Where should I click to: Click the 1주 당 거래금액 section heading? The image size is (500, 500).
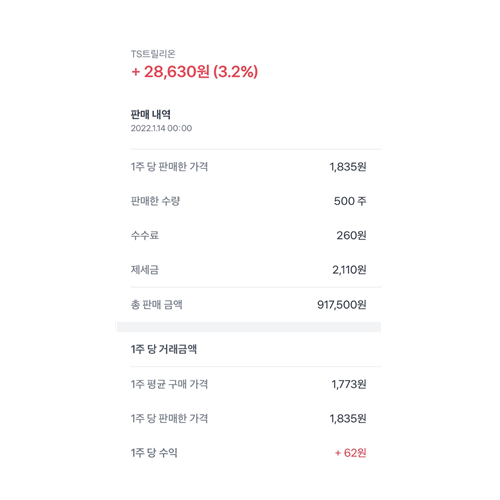(164, 349)
